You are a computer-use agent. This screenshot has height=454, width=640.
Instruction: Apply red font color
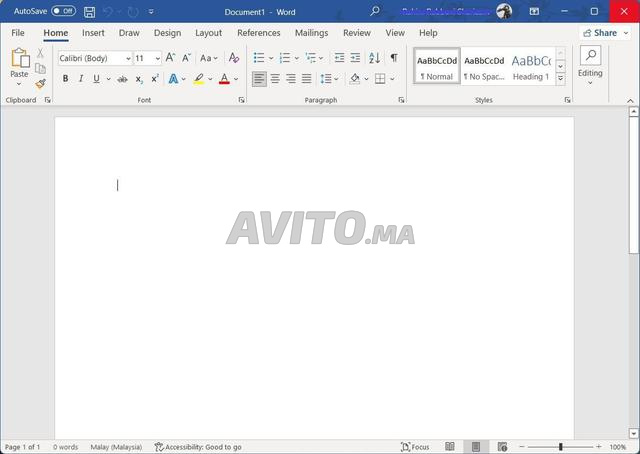(224, 79)
